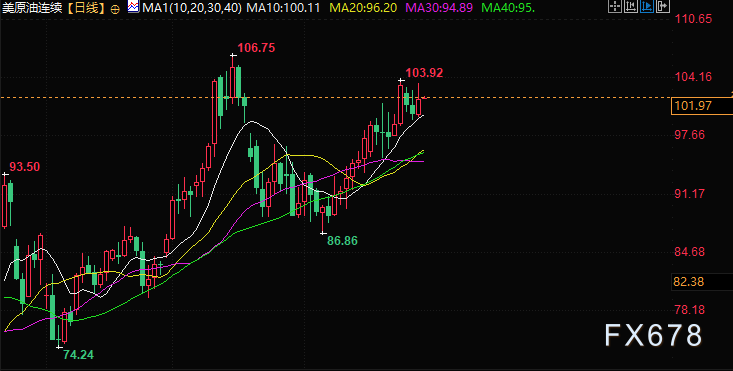Click the jump-to-chart-start axis icon
This screenshot has width=733, height=371.
coord(631,6)
